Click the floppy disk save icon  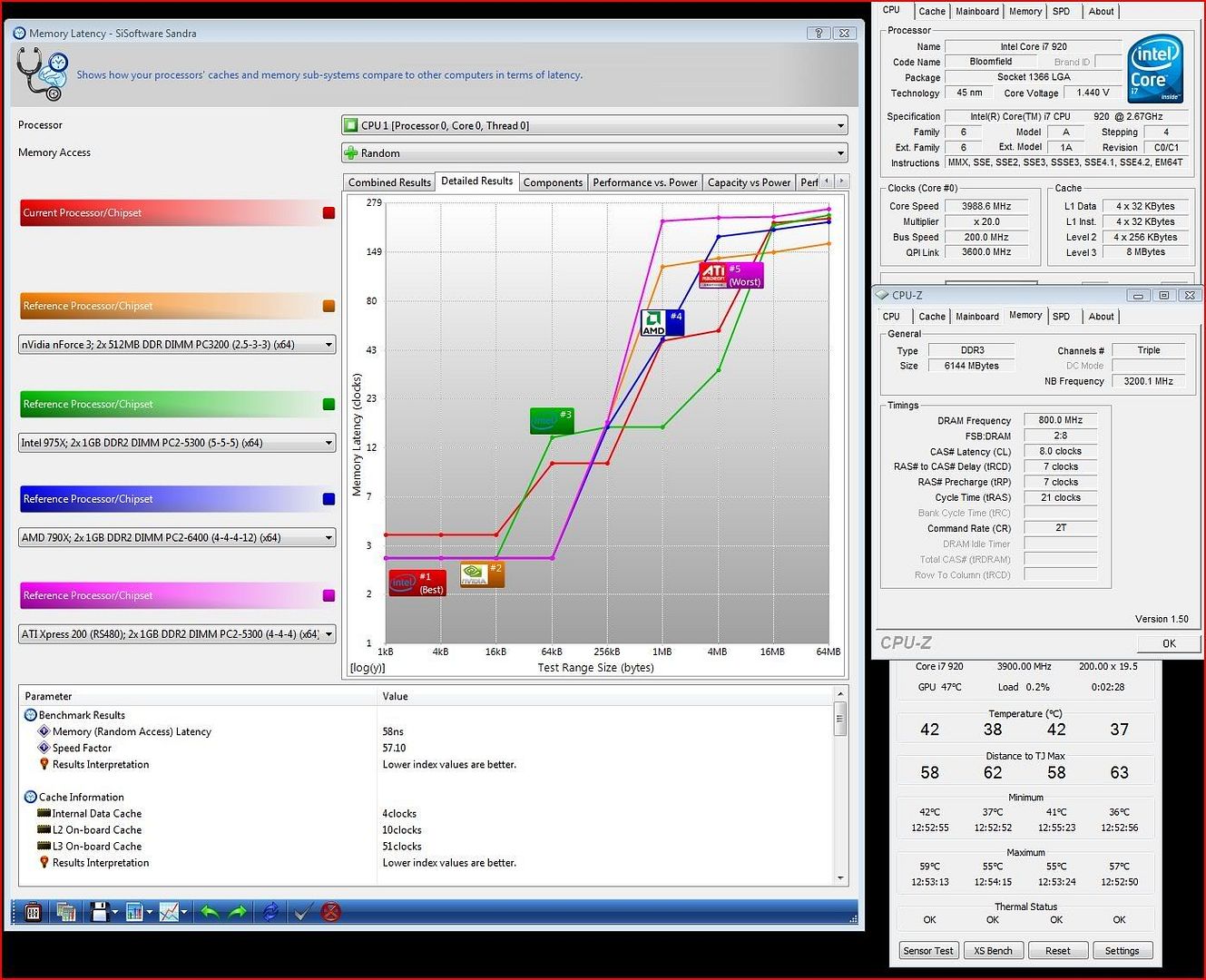click(x=100, y=912)
